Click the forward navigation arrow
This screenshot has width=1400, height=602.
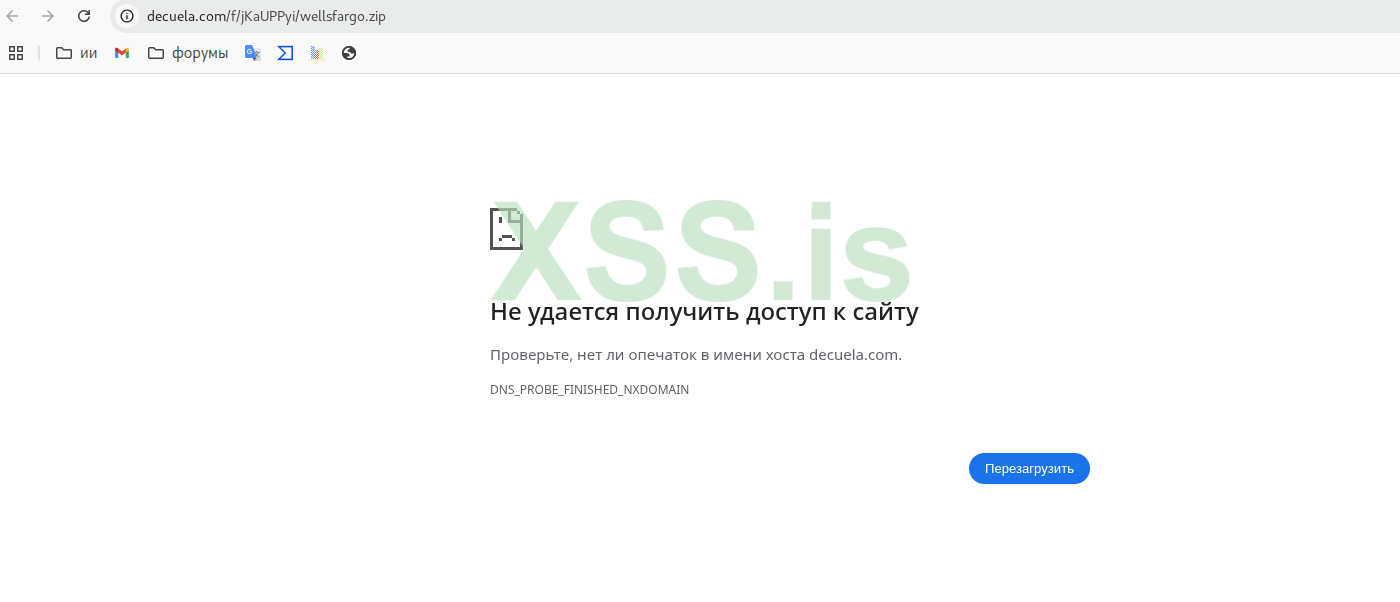[x=48, y=16]
